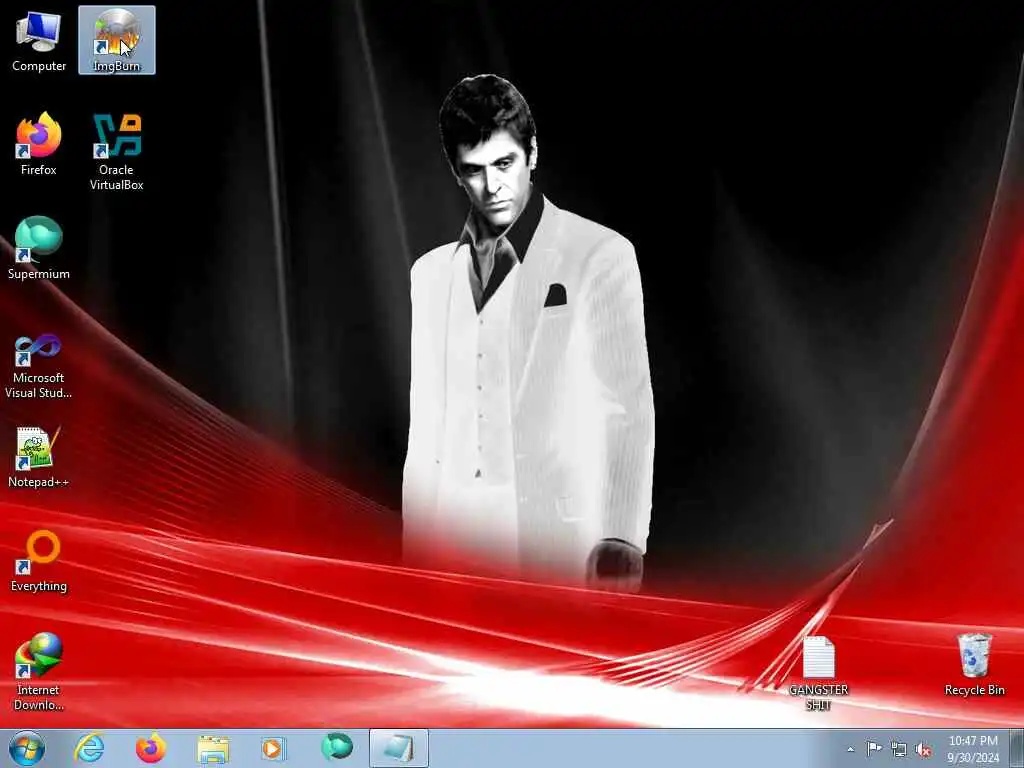Show hidden system tray icons
This screenshot has width=1024, height=768.
click(x=850, y=749)
